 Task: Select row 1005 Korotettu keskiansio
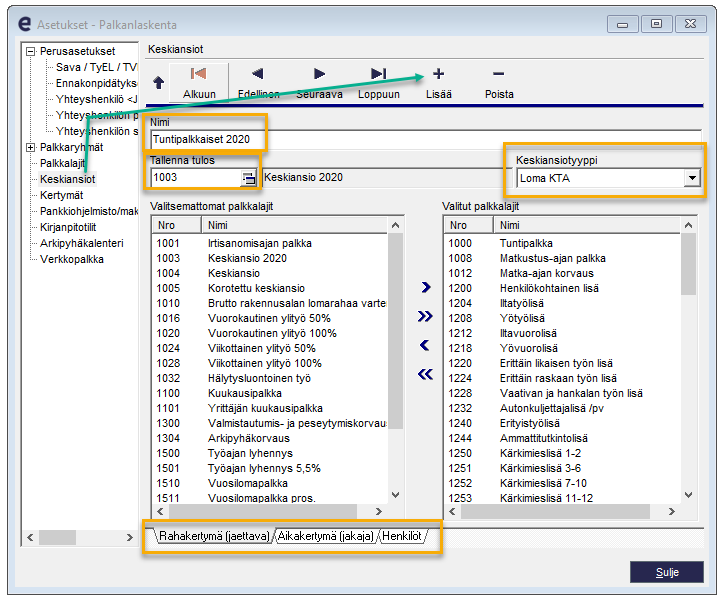pyautogui.click(x=270, y=288)
